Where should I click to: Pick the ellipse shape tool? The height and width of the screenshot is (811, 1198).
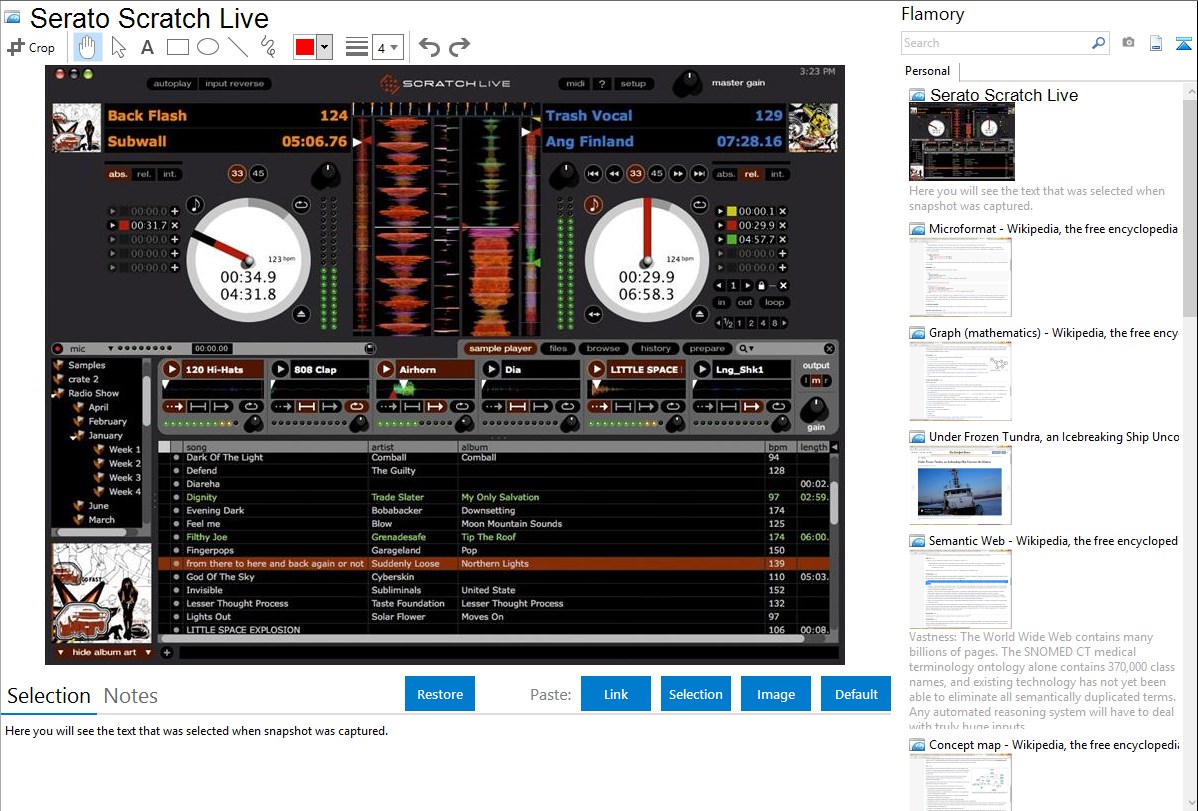[x=208, y=47]
